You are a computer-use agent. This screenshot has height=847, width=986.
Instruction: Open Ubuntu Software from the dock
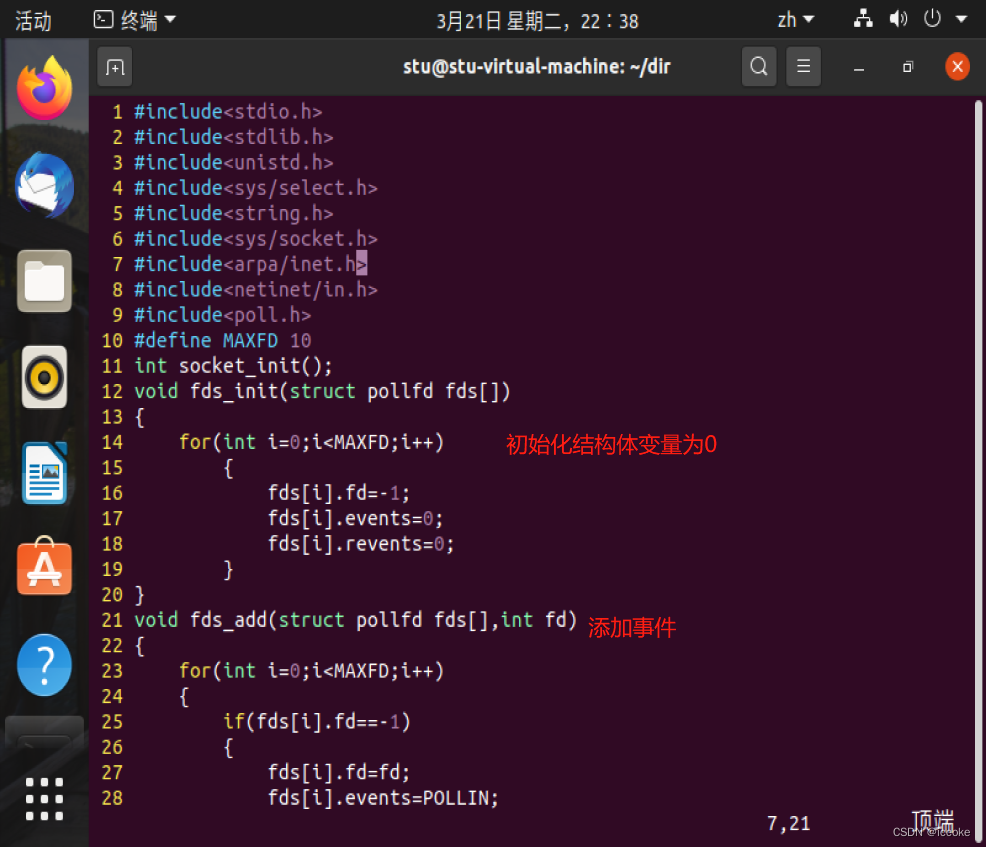[44, 567]
